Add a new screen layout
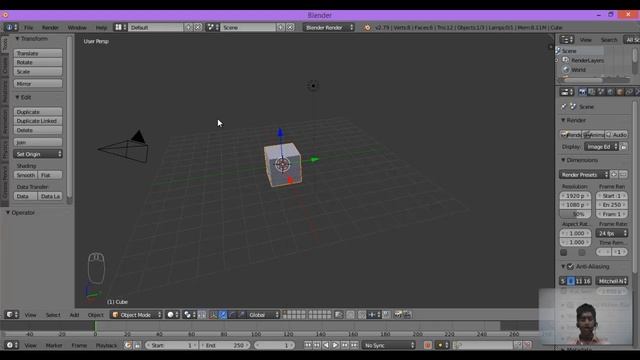The height and width of the screenshot is (360, 640). point(189,27)
